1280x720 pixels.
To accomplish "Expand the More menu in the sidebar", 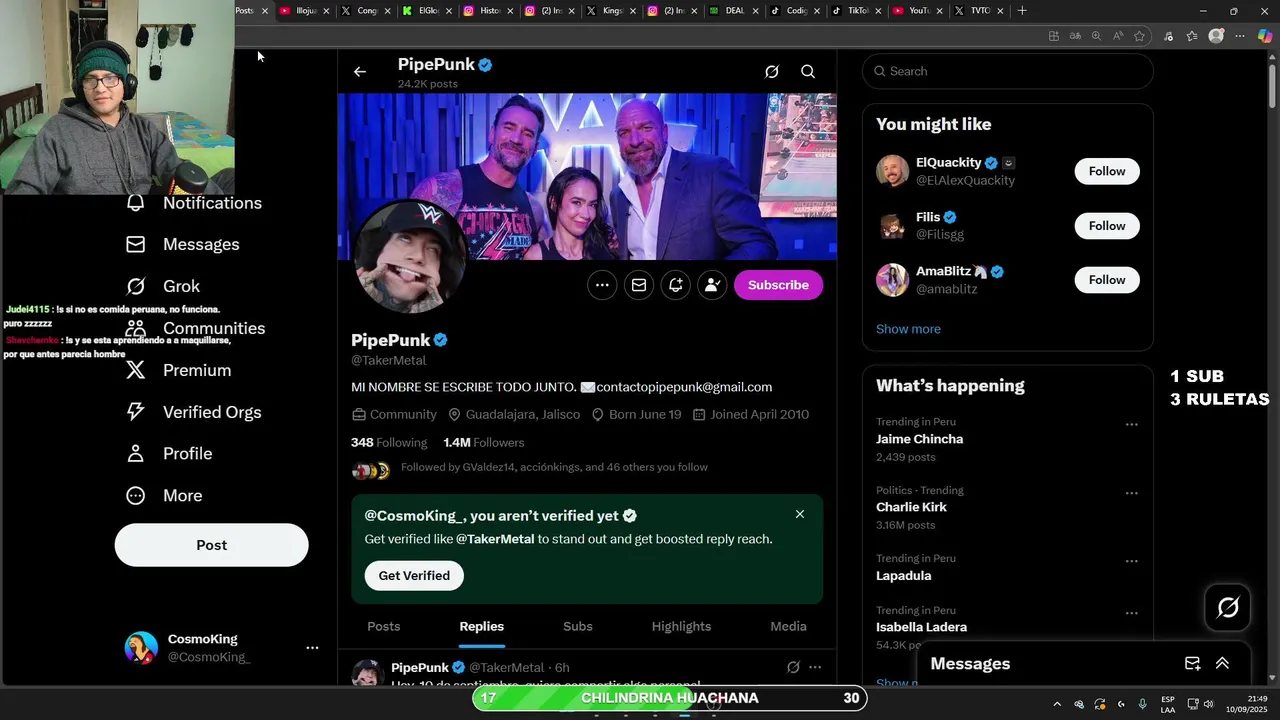I will point(164,496).
